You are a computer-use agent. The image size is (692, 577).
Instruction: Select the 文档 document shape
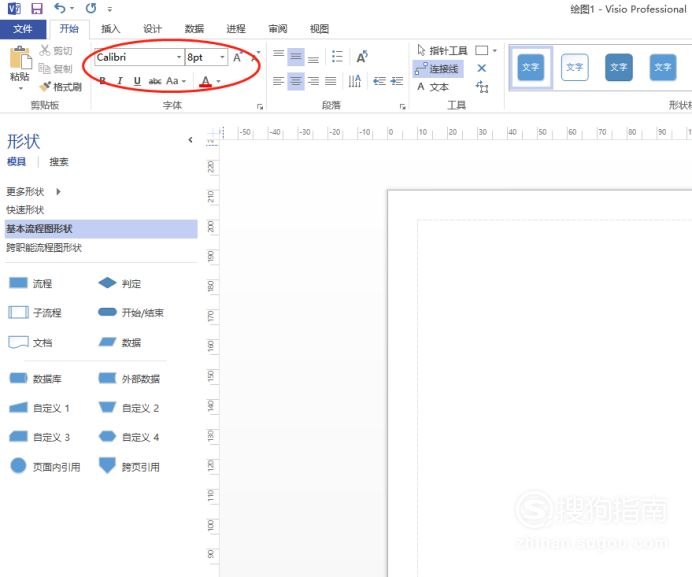[x=30, y=343]
